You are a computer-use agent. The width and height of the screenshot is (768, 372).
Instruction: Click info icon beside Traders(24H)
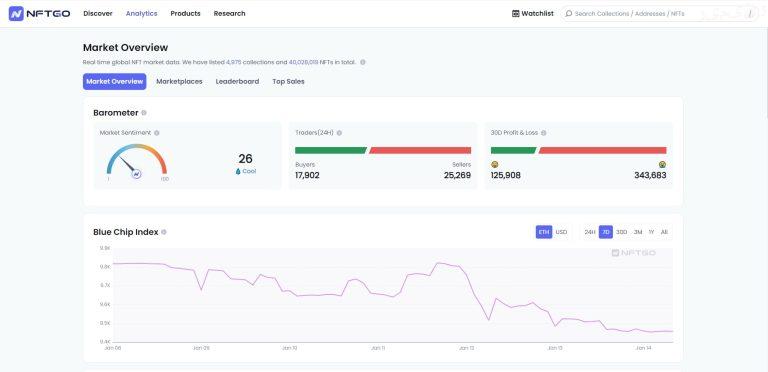point(339,133)
